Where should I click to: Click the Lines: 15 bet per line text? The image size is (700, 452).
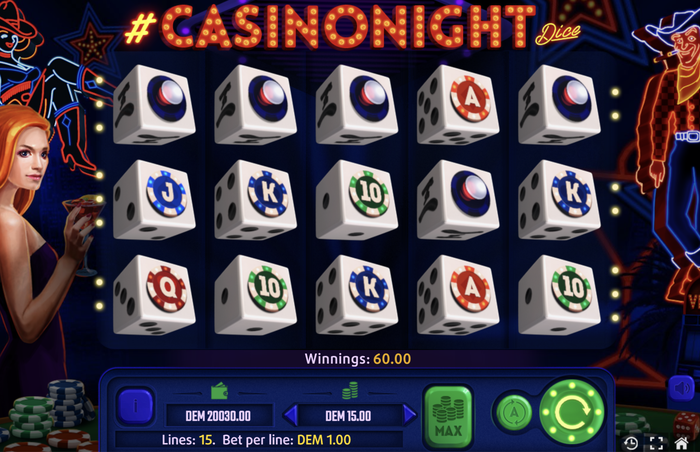point(256,439)
